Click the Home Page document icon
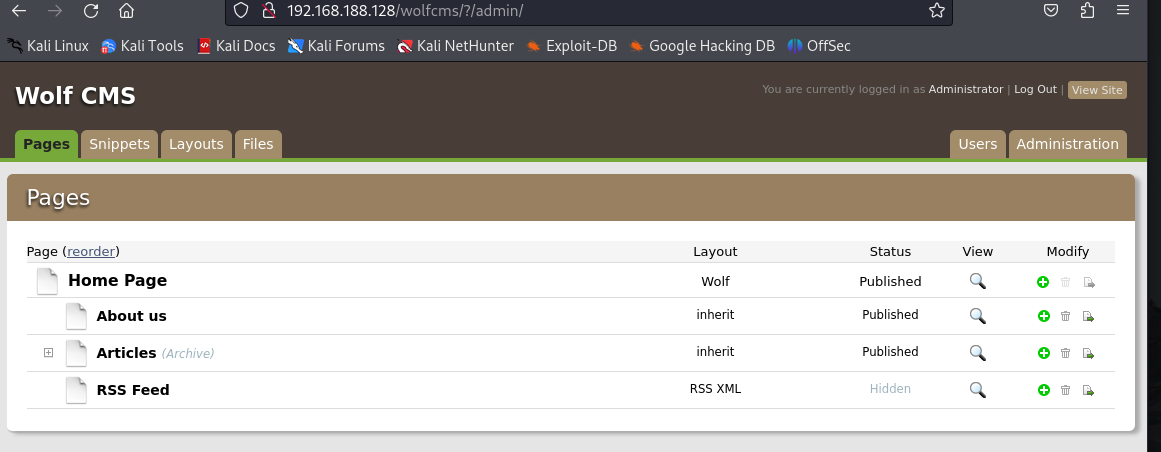This screenshot has width=1161, height=452. [47, 282]
